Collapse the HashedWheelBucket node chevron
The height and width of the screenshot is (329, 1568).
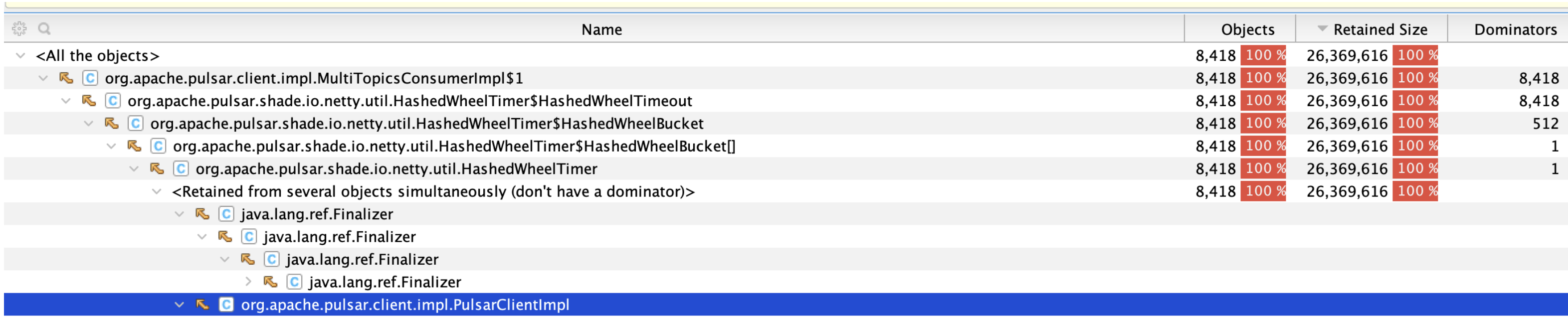tap(88, 124)
